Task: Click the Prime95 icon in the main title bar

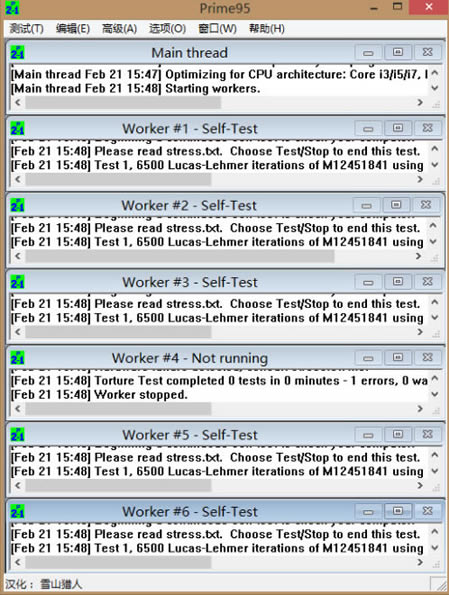Action: click(x=12, y=8)
